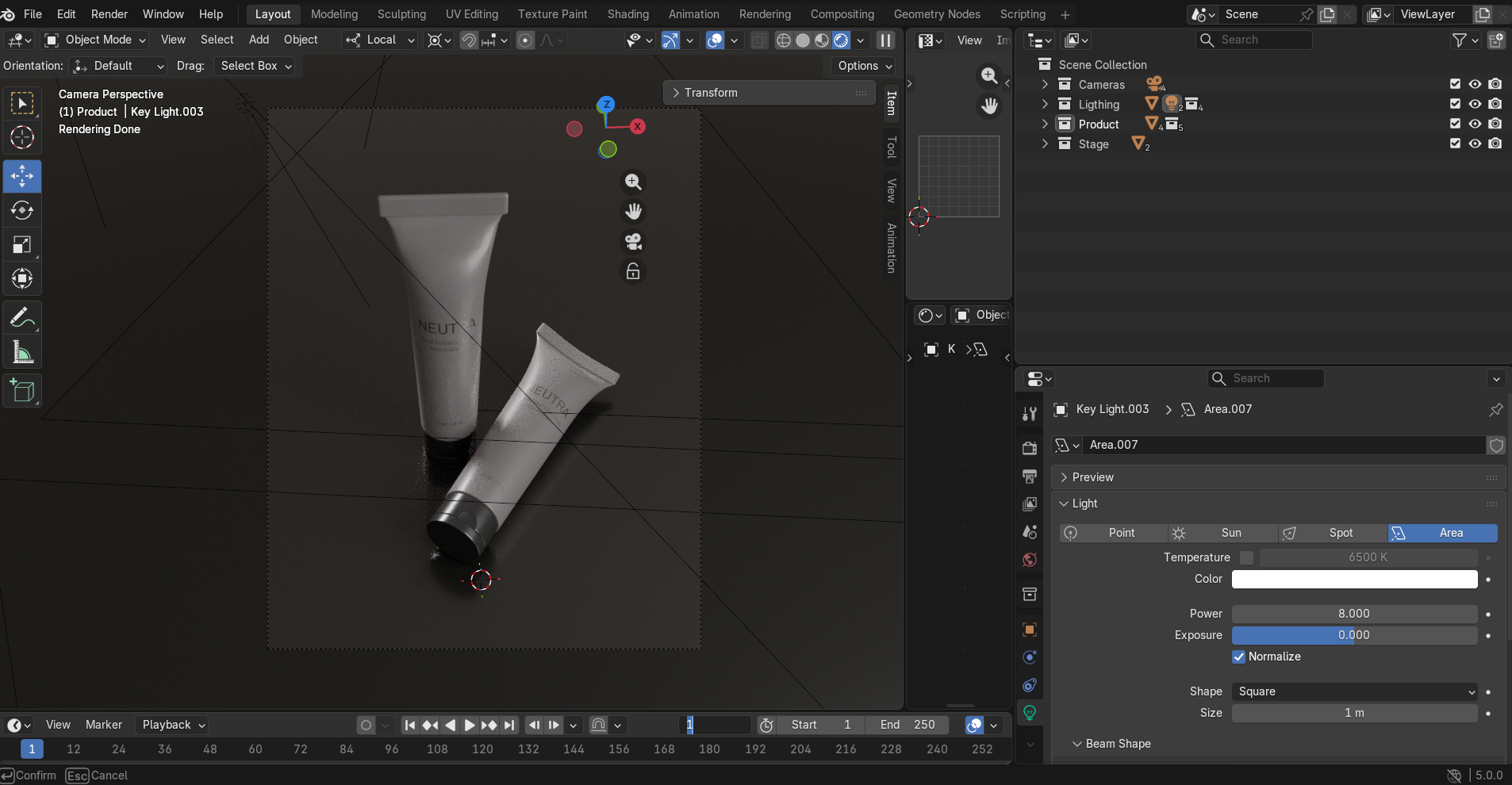Expand the Stage collection

tap(1045, 144)
